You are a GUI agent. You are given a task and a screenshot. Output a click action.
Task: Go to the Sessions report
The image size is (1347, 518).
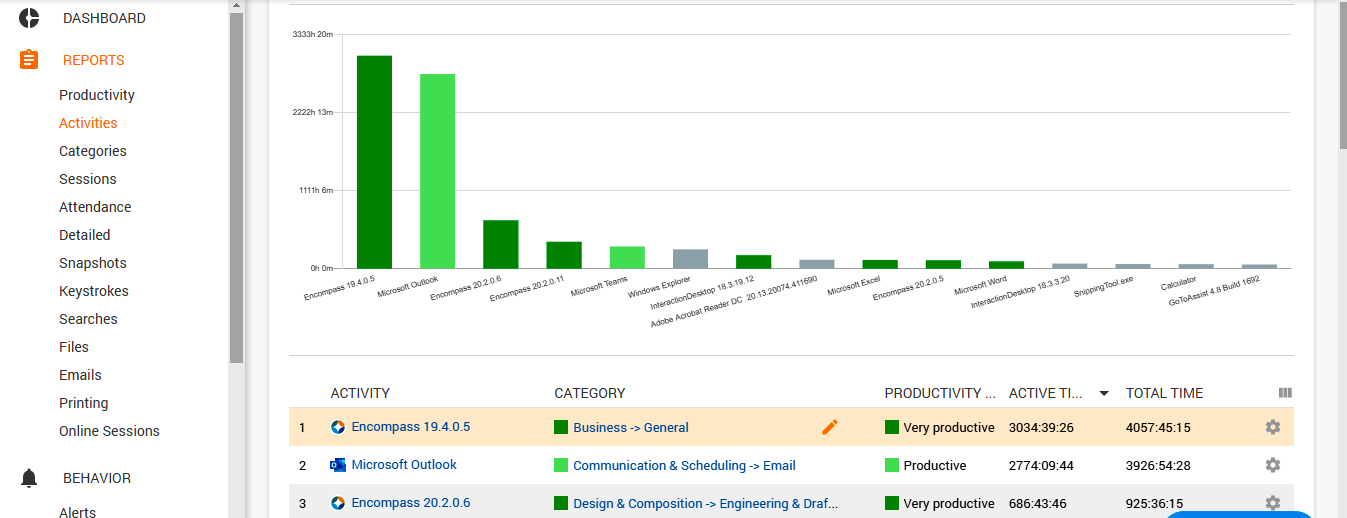pyautogui.click(x=88, y=179)
